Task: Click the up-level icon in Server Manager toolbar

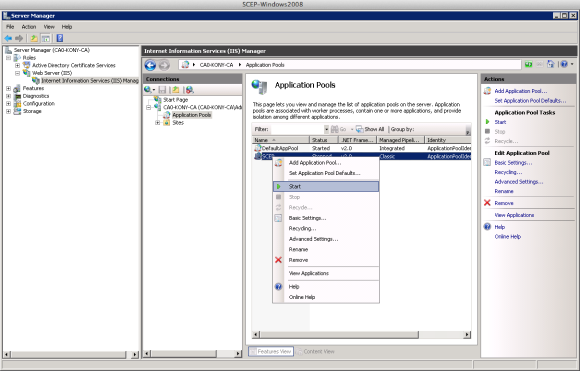Action: 34,38
